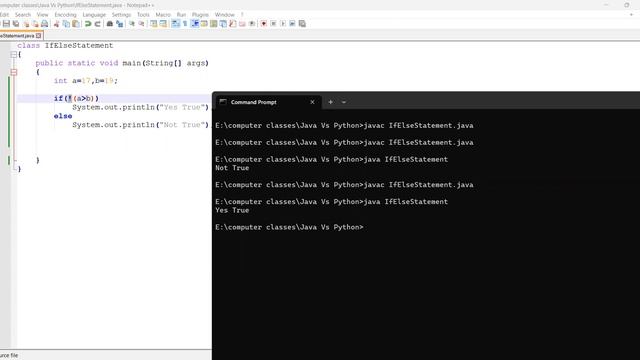Open the Encoding menu
The height and width of the screenshot is (360, 640).
coord(65,15)
